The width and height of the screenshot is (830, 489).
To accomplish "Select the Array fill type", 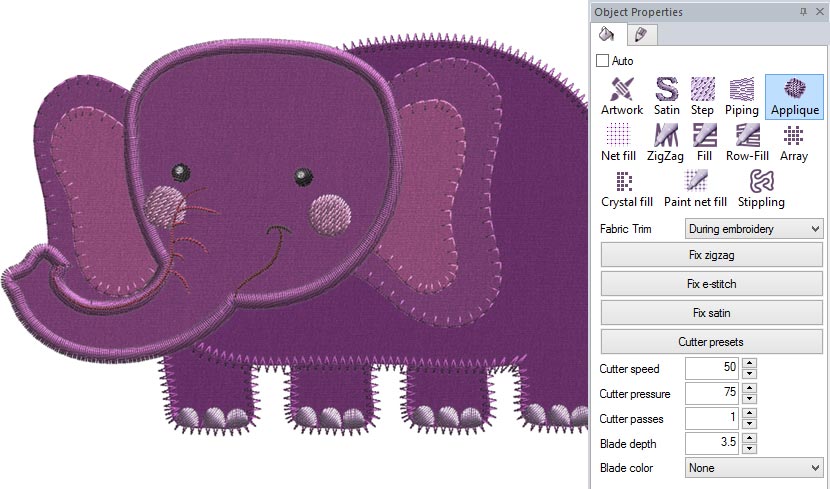I will (x=793, y=142).
